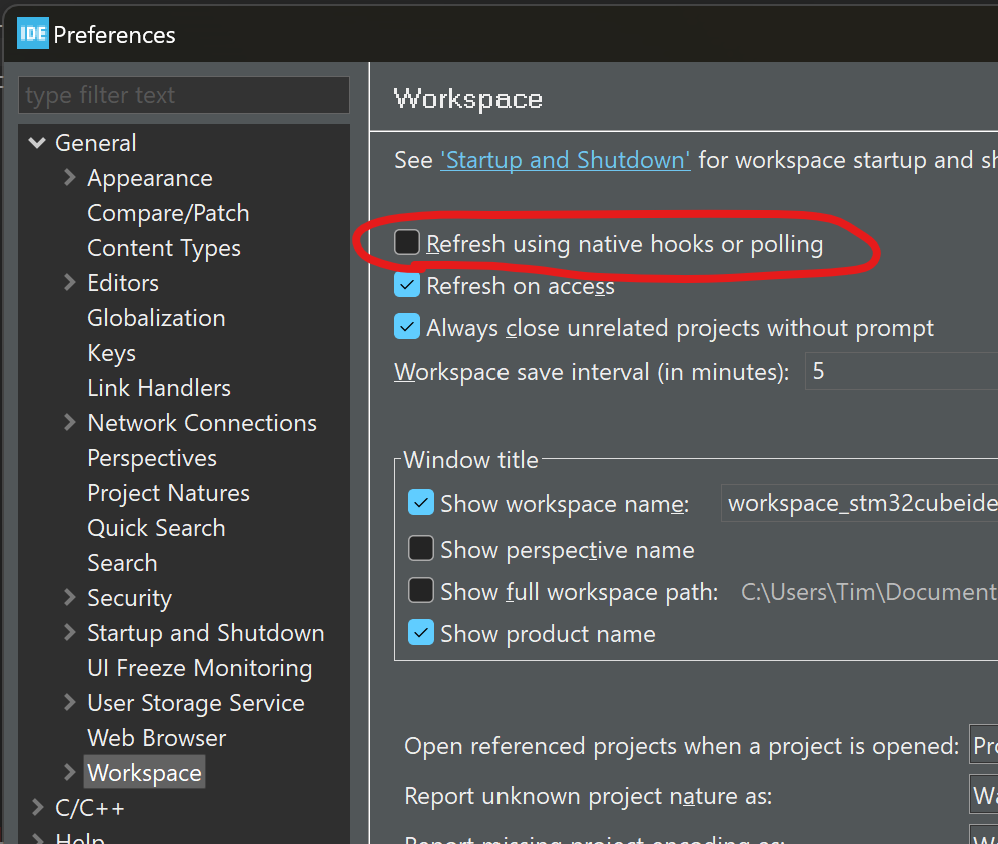This screenshot has height=844, width=998.
Task: Enable Show perspective name
Action: (x=421, y=549)
